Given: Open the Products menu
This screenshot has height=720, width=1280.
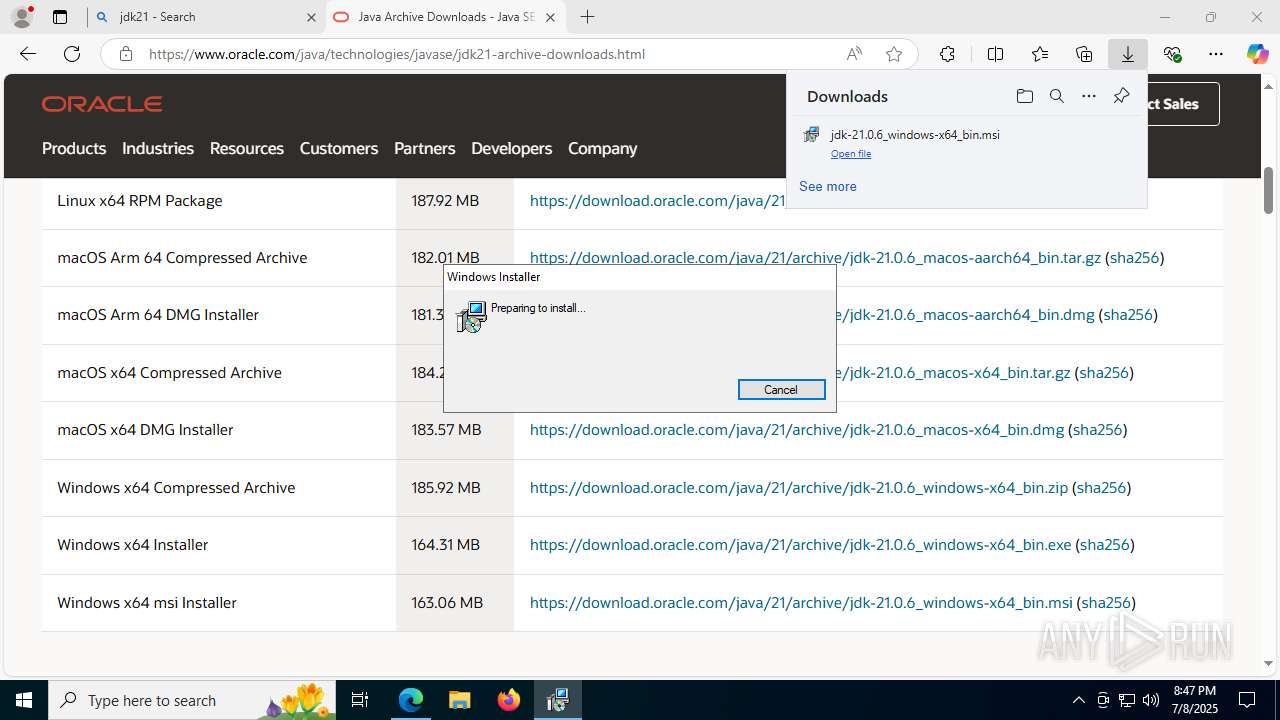Looking at the screenshot, I should [x=74, y=148].
